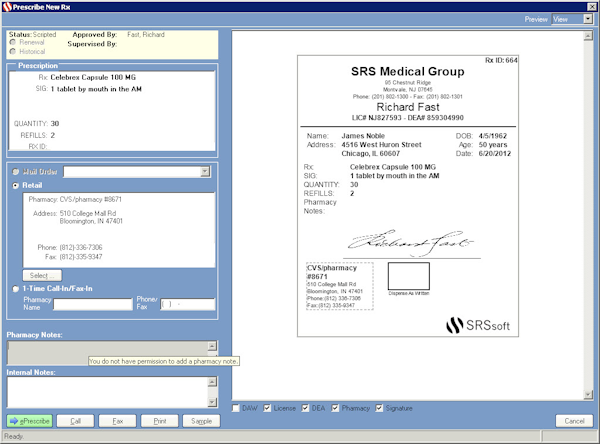Click the phone '(812)-336-7306'
The width and height of the screenshot is (600, 444).
coord(81,247)
